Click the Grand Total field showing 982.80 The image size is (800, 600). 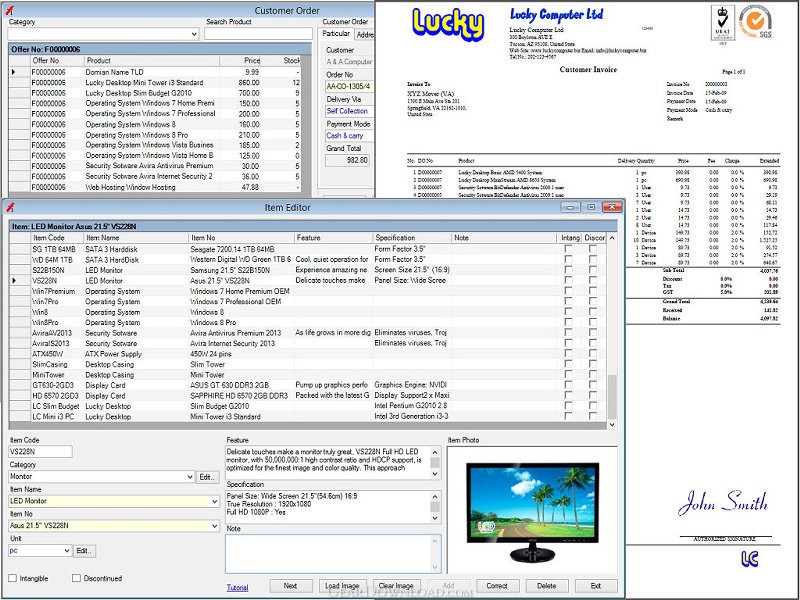(x=347, y=160)
